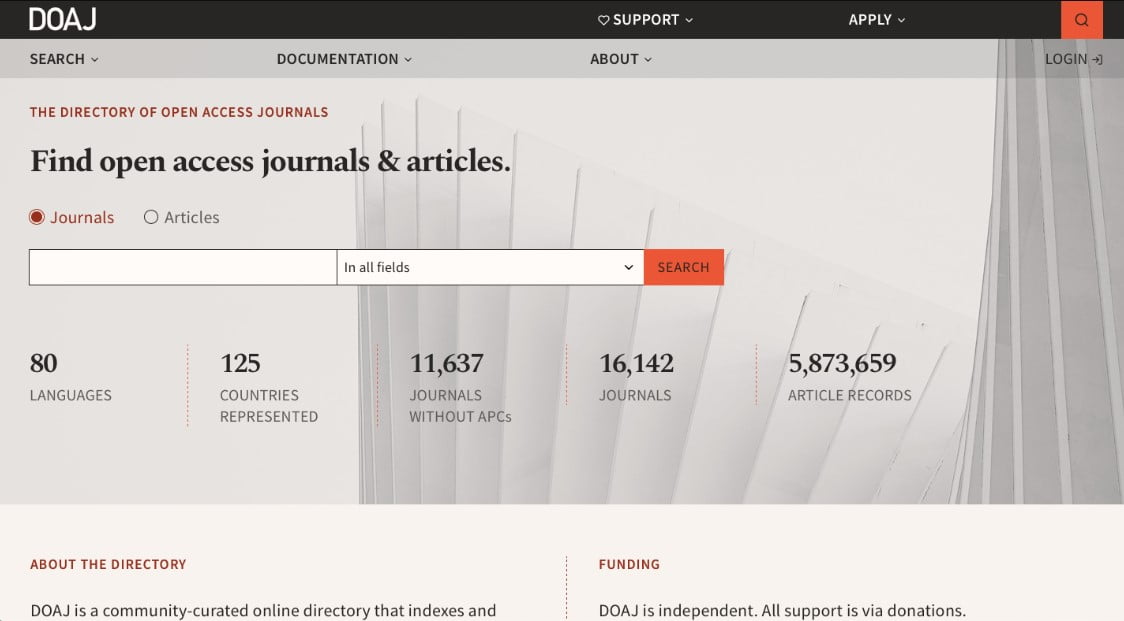Click the LOGIN link
The width and height of the screenshot is (1124, 621).
pos(1066,59)
